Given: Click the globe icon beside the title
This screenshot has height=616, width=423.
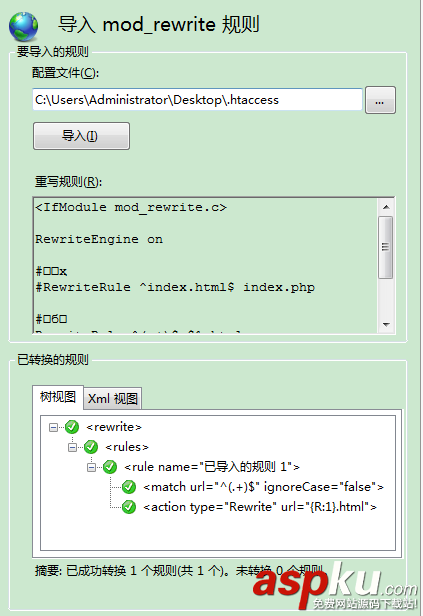Looking at the screenshot, I should (24, 26).
